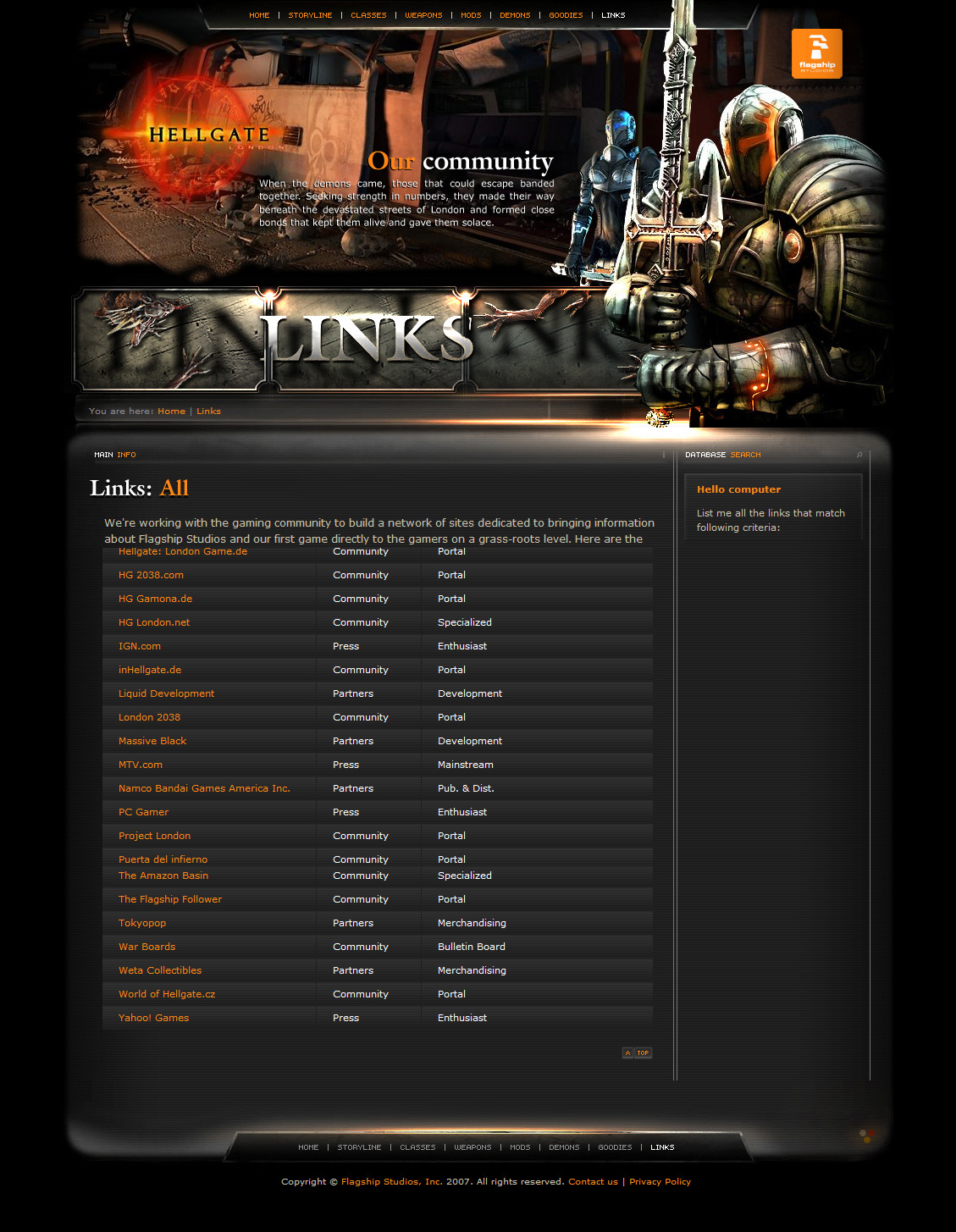Click 'Specialized' cell in HG London.net row

pyautogui.click(x=465, y=622)
